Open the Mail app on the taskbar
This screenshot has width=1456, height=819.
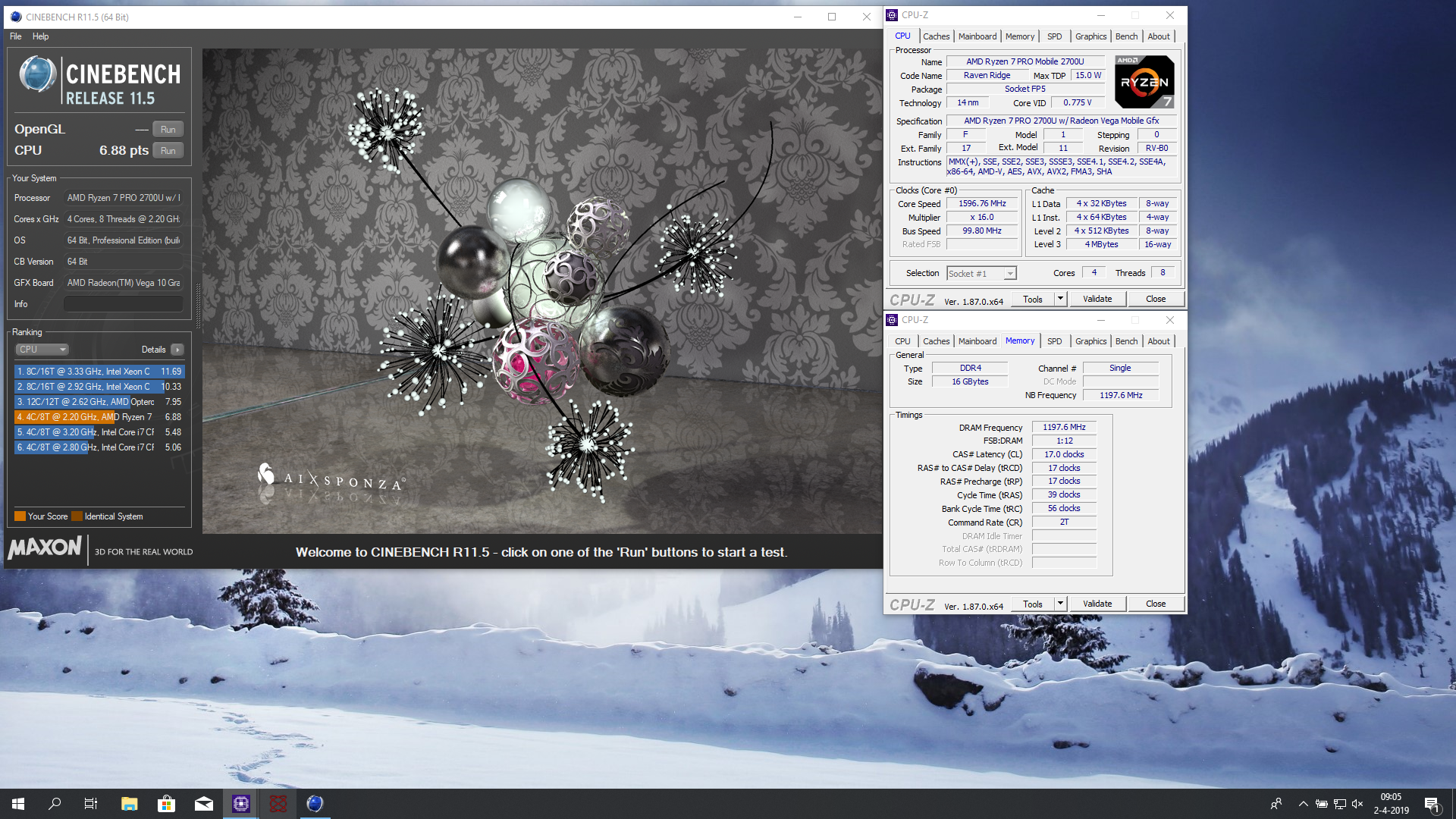[203, 804]
